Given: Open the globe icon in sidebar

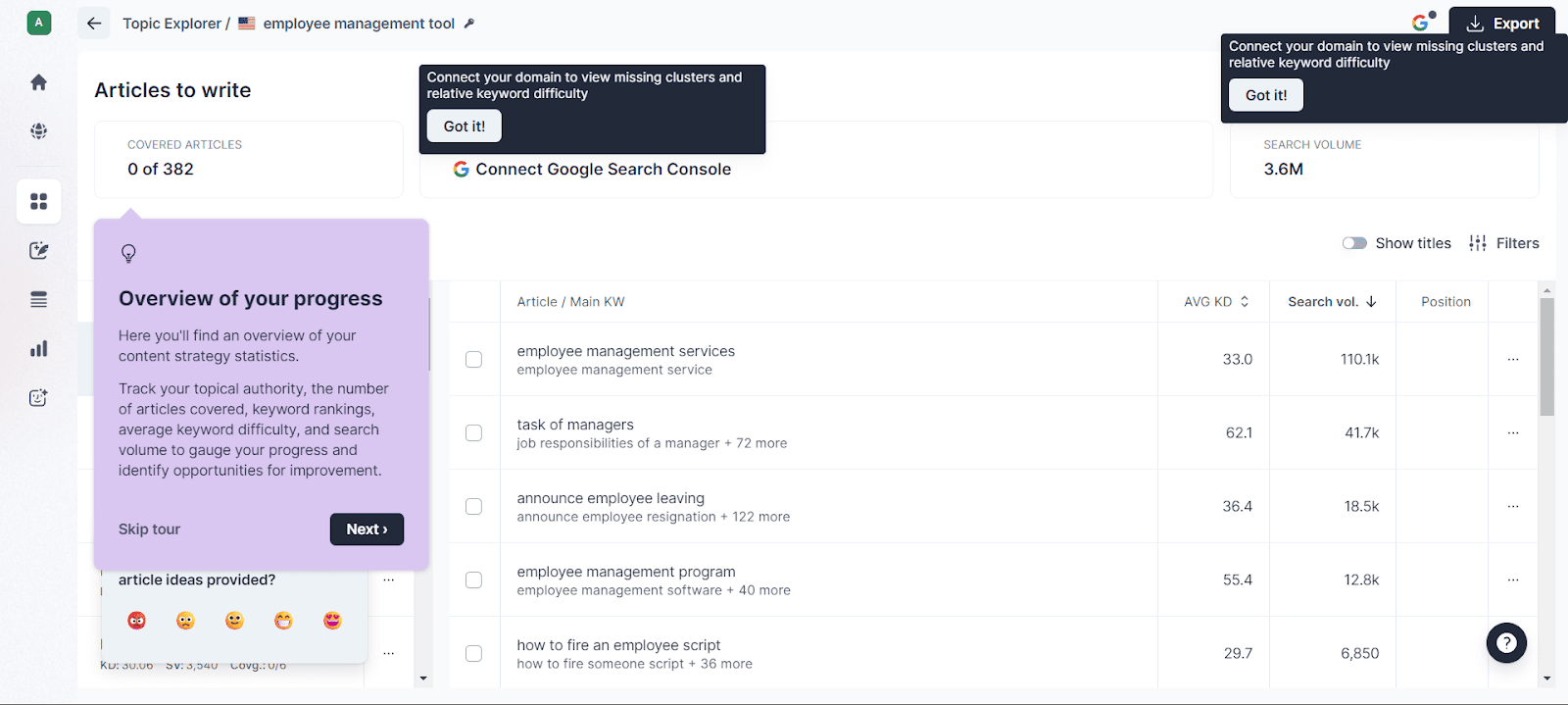Looking at the screenshot, I should tap(39, 131).
